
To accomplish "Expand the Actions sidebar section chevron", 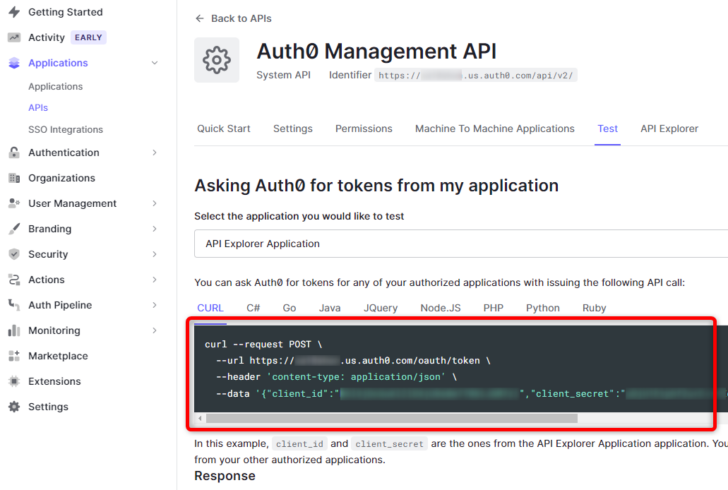I will tap(154, 280).
